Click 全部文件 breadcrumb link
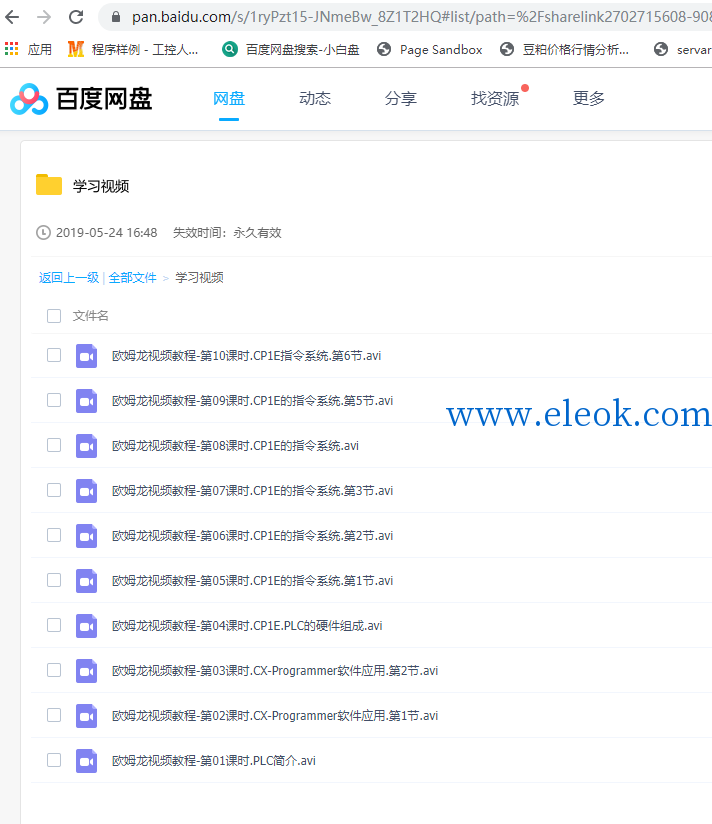712x824 pixels. 132,277
